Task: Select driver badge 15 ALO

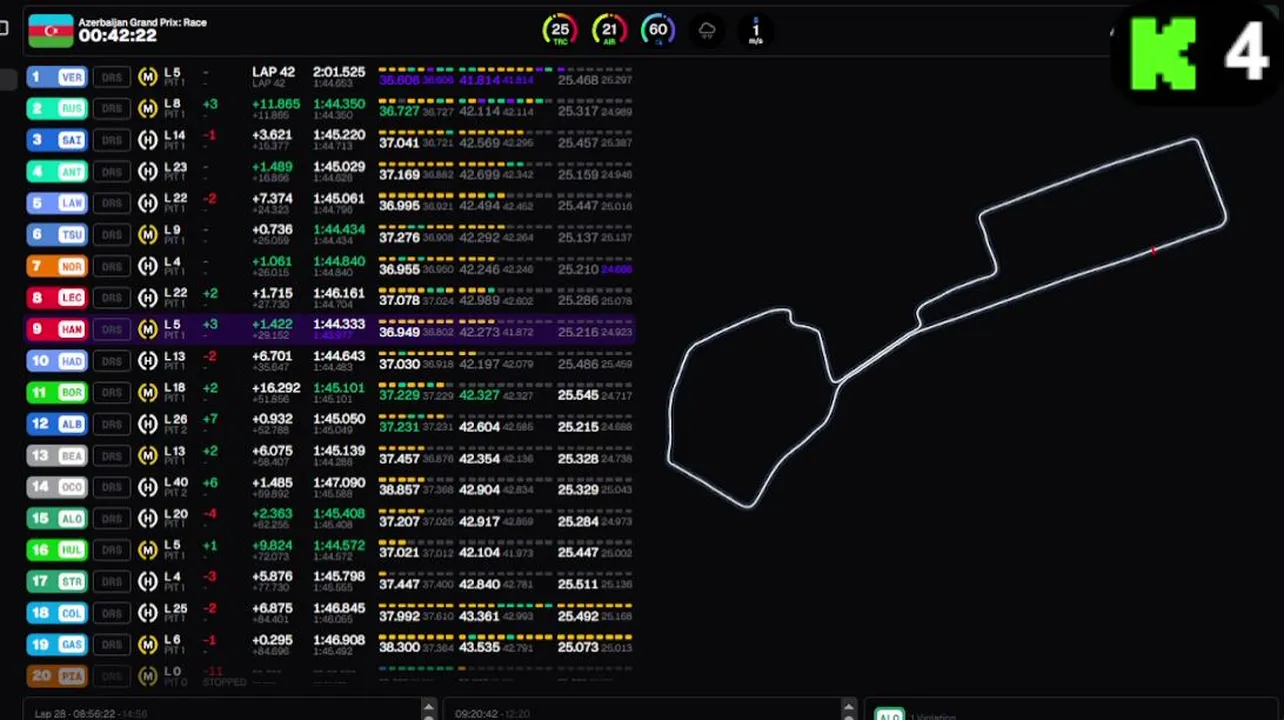Action: (x=57, y=518)
